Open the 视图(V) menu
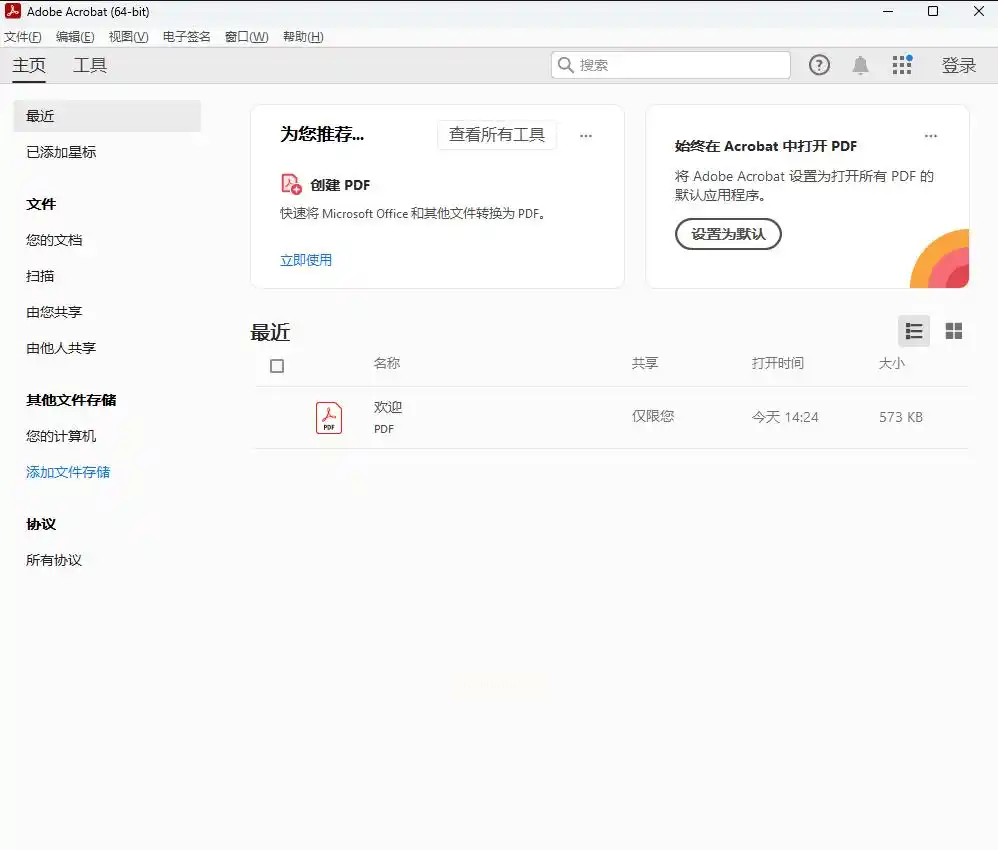Image resolution: width=998 pixels, height=850 pixels. tap(129, 37)
